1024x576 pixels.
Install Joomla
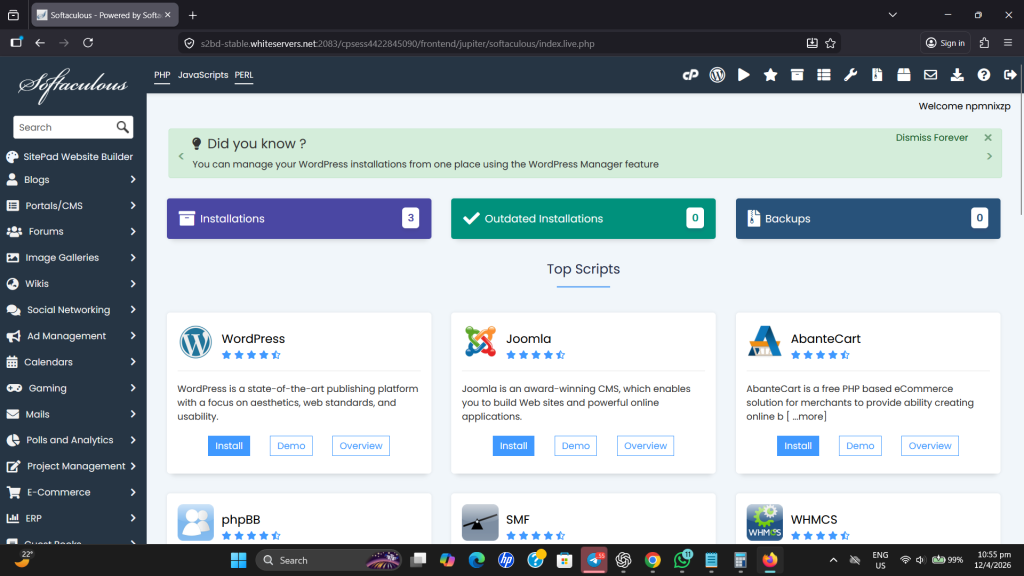pyautogui.click(x=513, y=446)
